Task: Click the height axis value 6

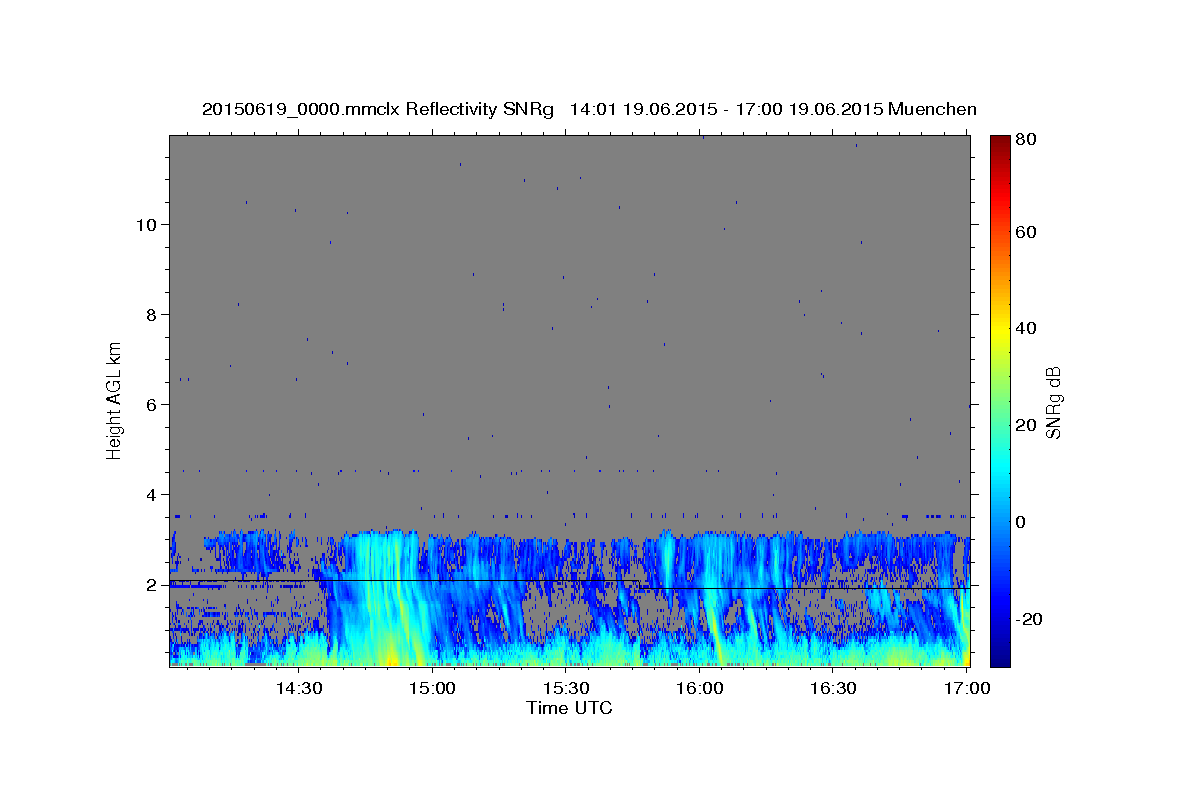Action: pos(149,405)
